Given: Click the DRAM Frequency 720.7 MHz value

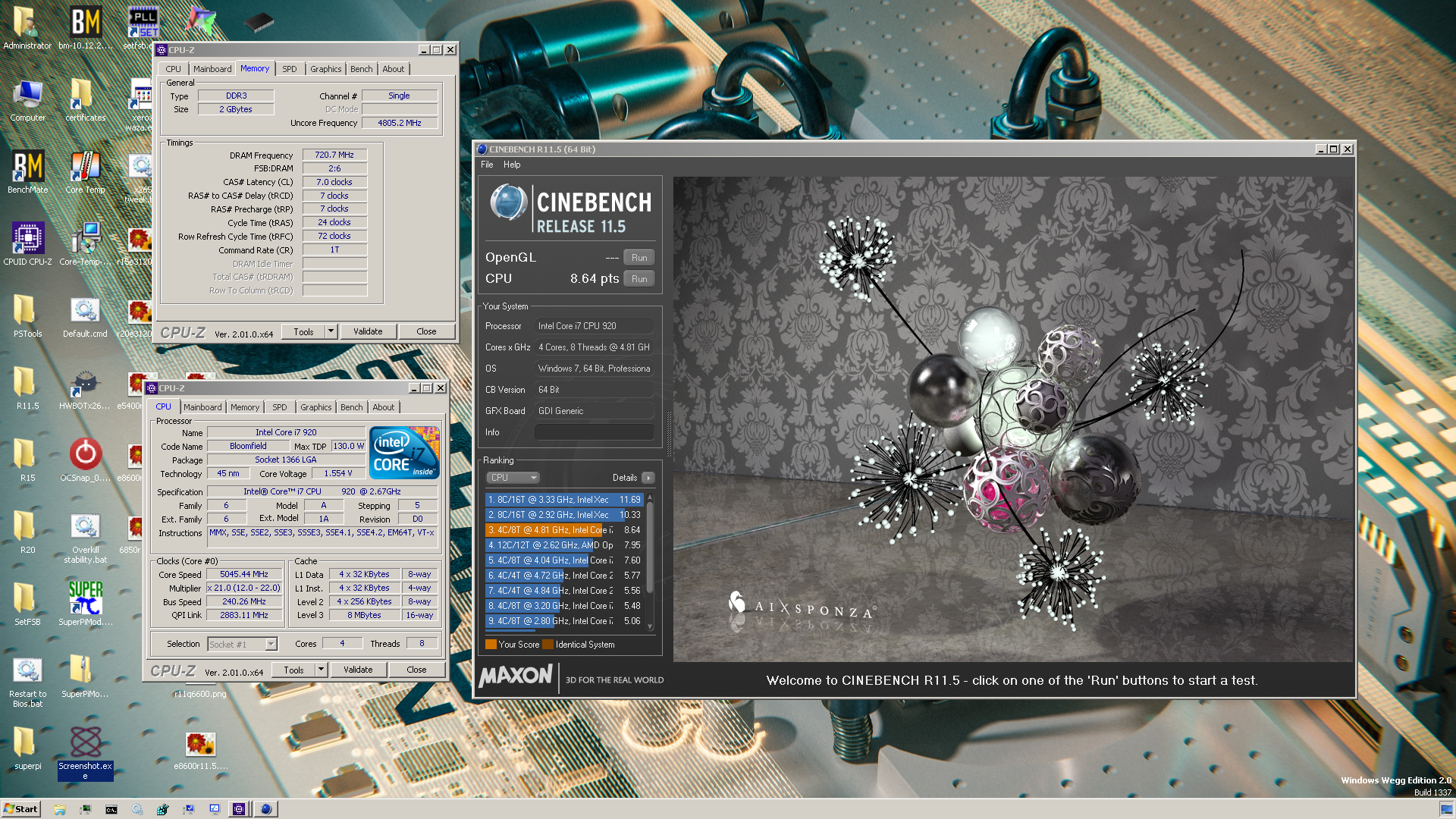Looking at the screenshot, I should (334, 155).
